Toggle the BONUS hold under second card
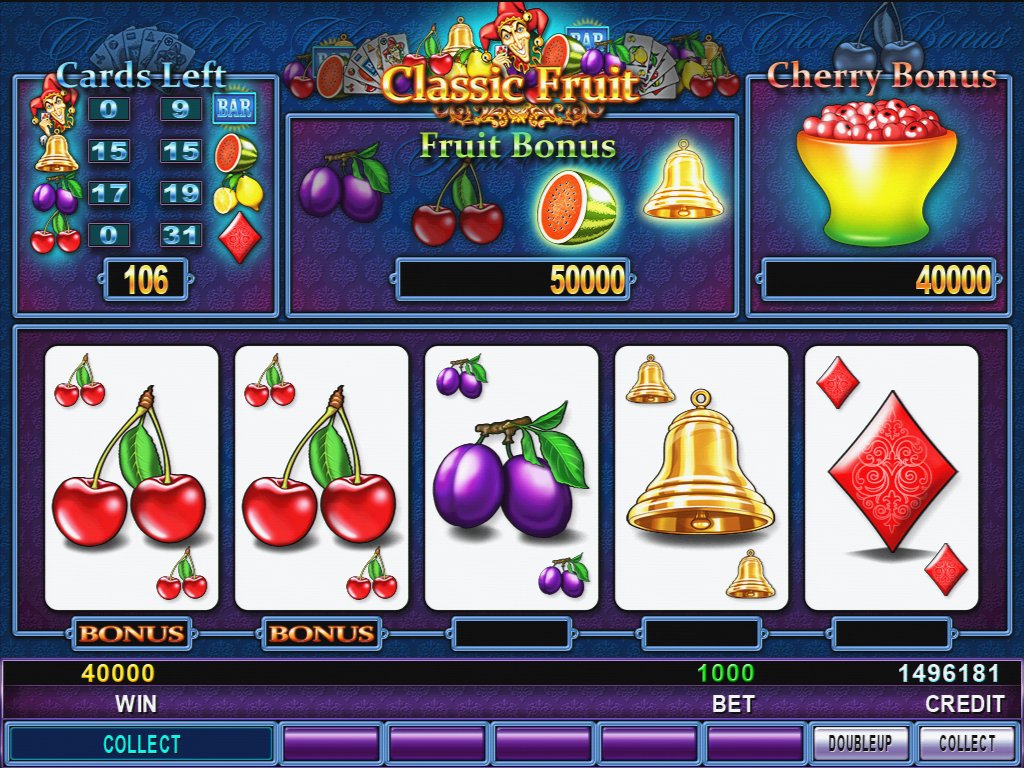 pos(321,633)
